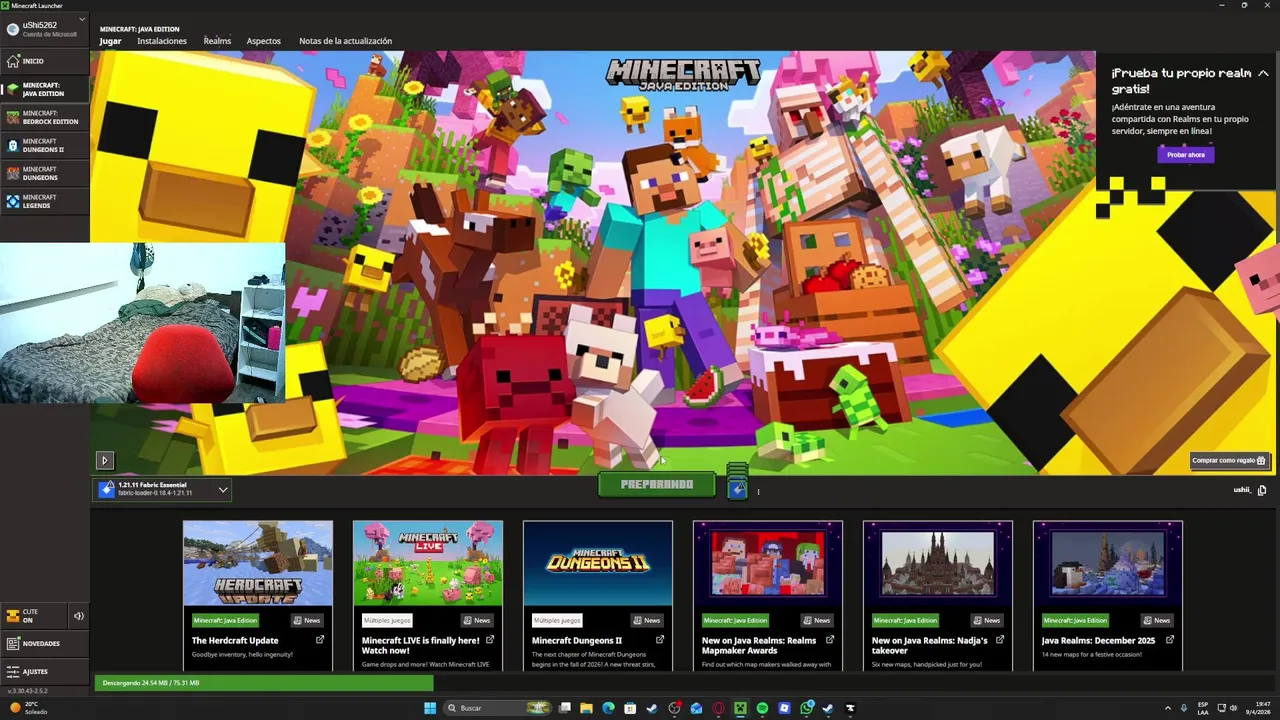Select Minecraft: Java Edition in sidebar
This screenshot has width=1280, height=720.
pos(45,89)
